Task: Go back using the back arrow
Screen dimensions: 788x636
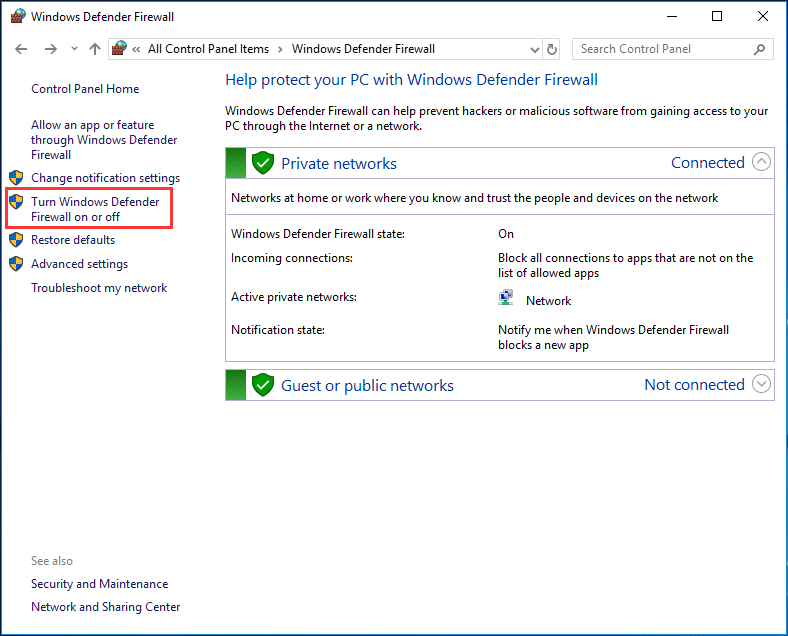Action: [x=21, y=49]
